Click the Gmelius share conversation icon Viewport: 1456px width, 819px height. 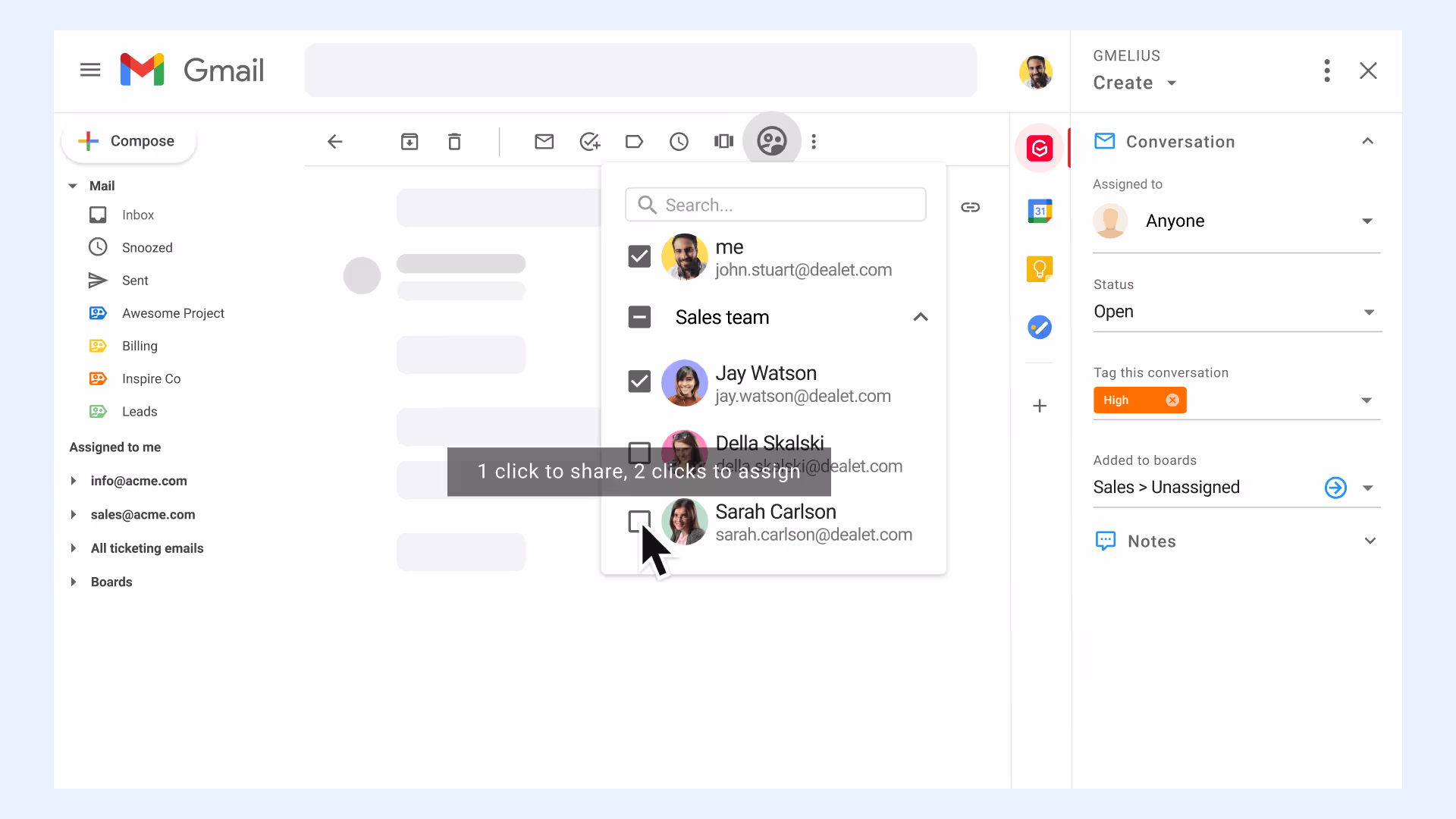click(771, 141)
